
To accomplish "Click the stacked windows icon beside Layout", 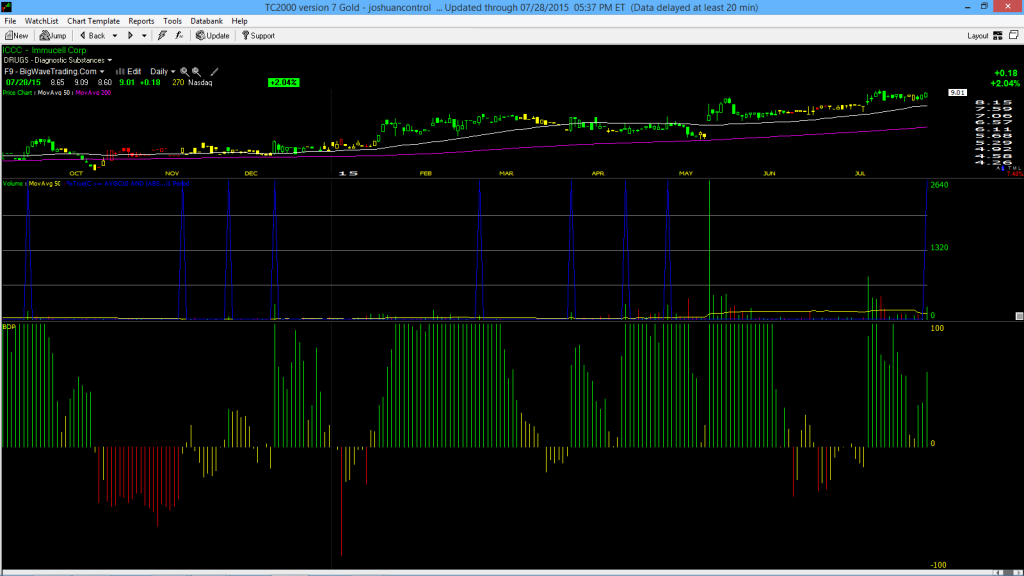I will point(1014,35).
